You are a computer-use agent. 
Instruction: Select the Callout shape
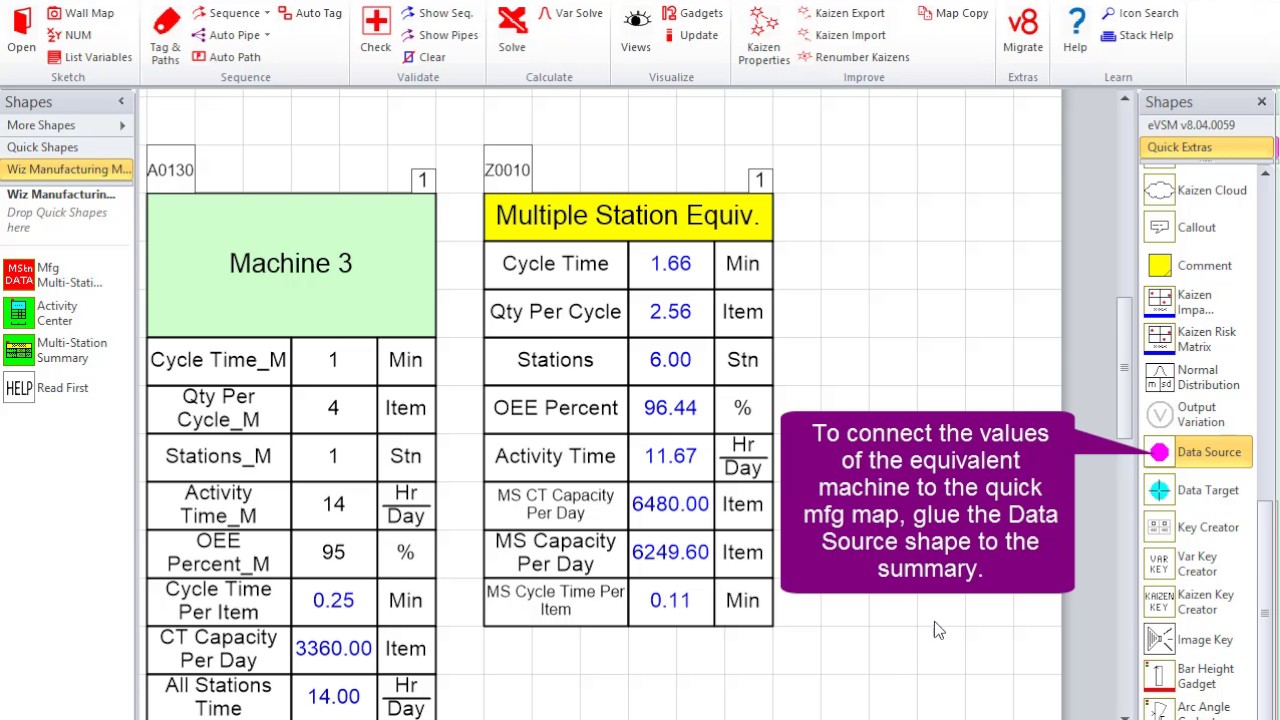(1181, 228)
